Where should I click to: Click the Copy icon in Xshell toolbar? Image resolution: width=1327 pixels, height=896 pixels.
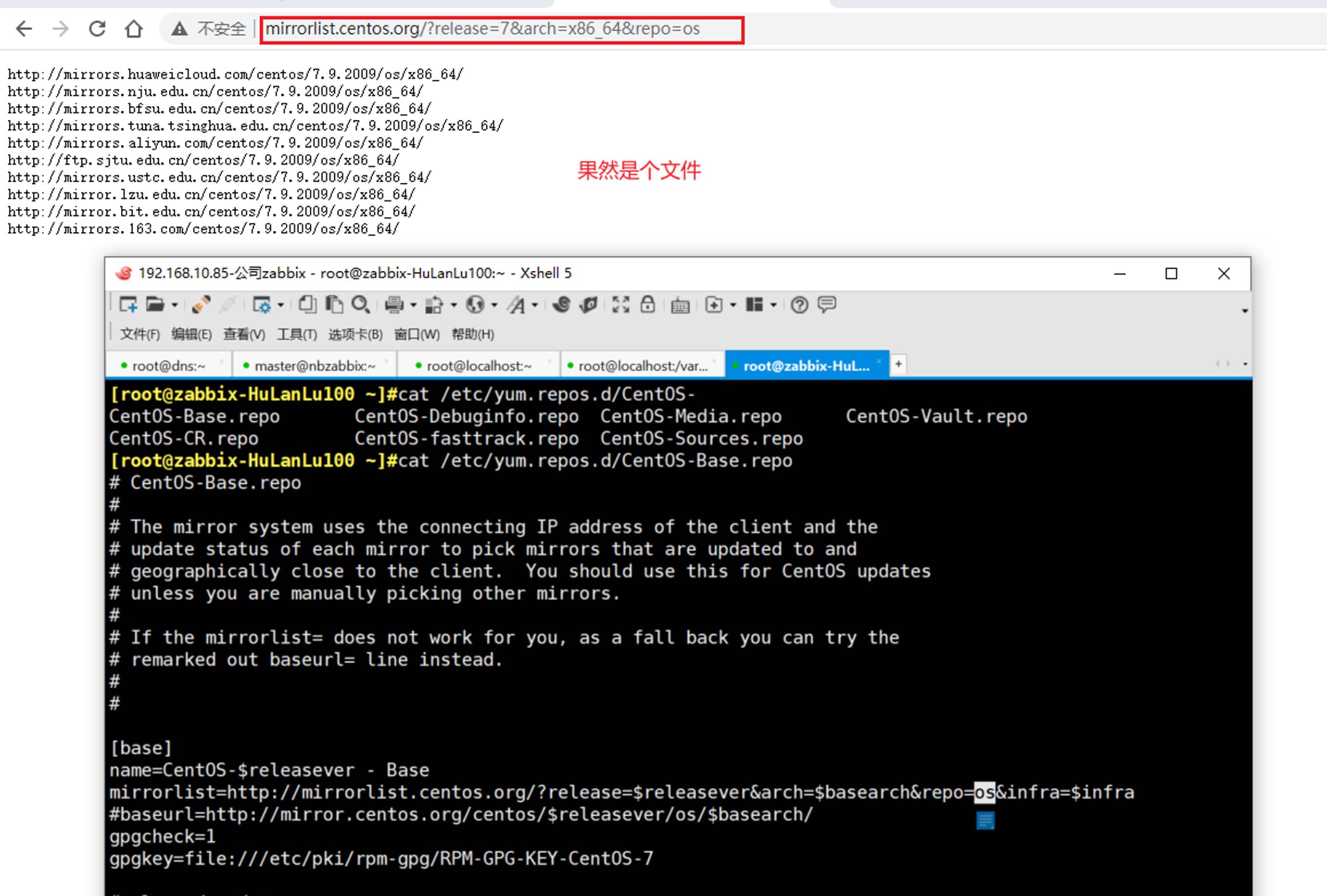pos(307,305)
